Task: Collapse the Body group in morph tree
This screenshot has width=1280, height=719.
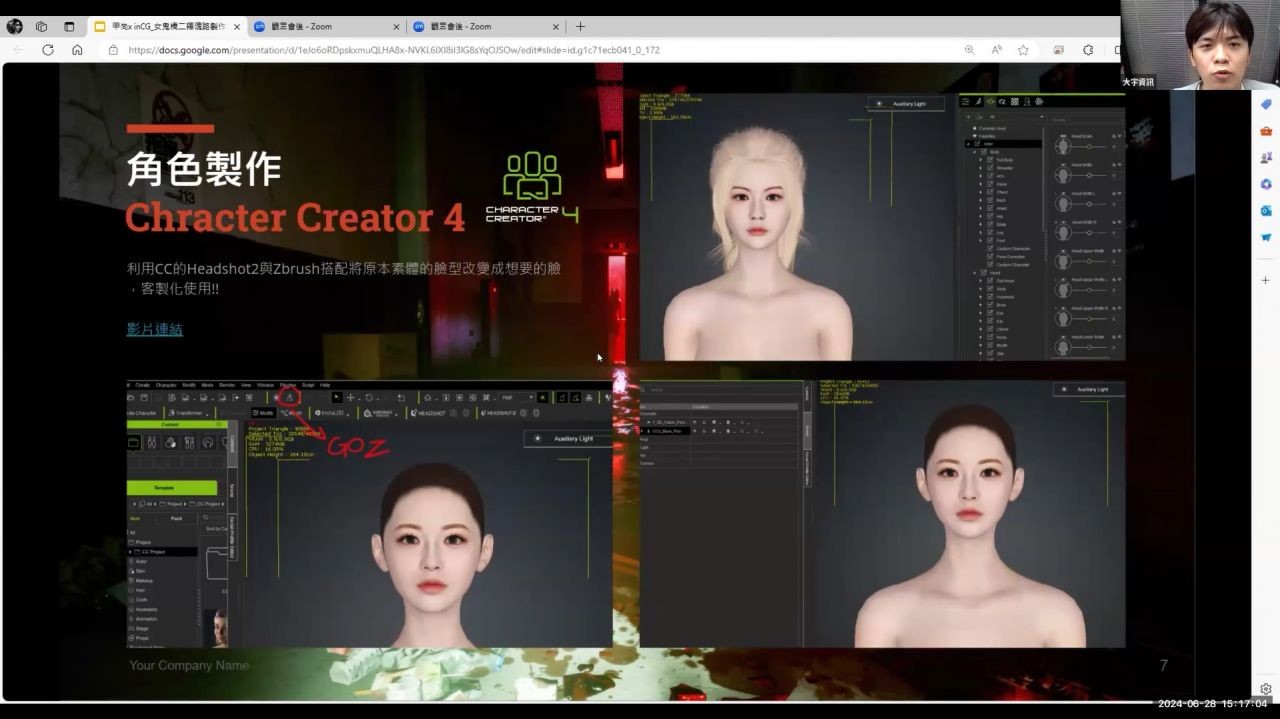Action: click(x=974, y=152)
